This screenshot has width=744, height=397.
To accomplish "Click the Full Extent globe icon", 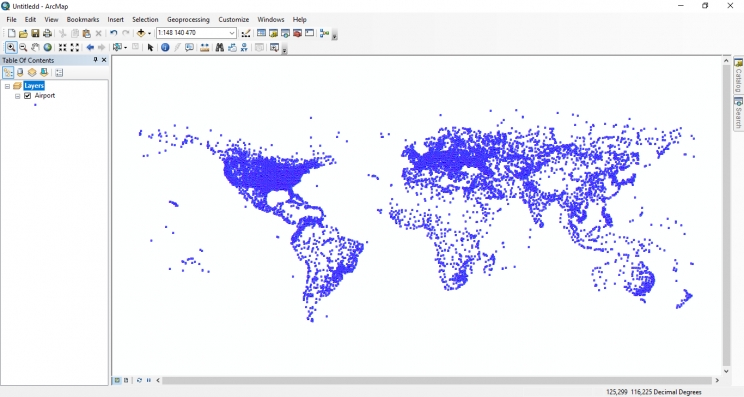I will point(47,47).
